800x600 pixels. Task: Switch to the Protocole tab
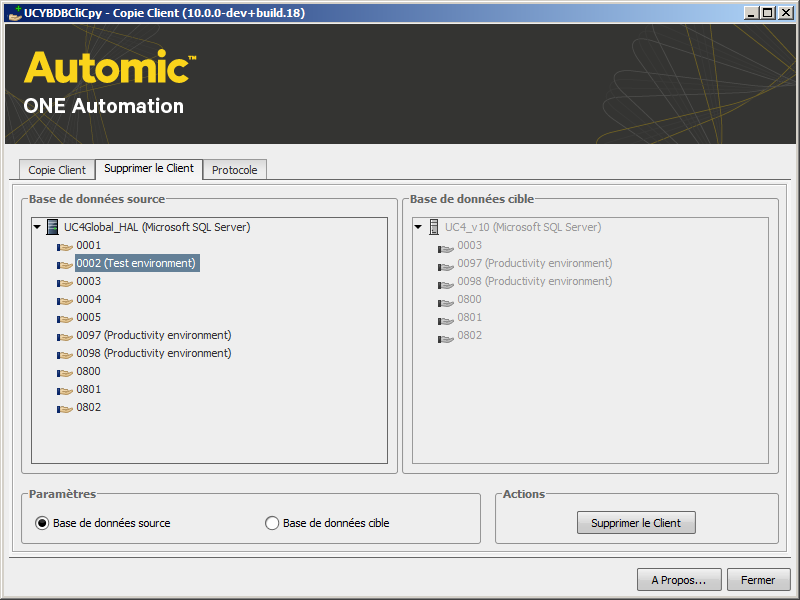[x=235, y=170]
